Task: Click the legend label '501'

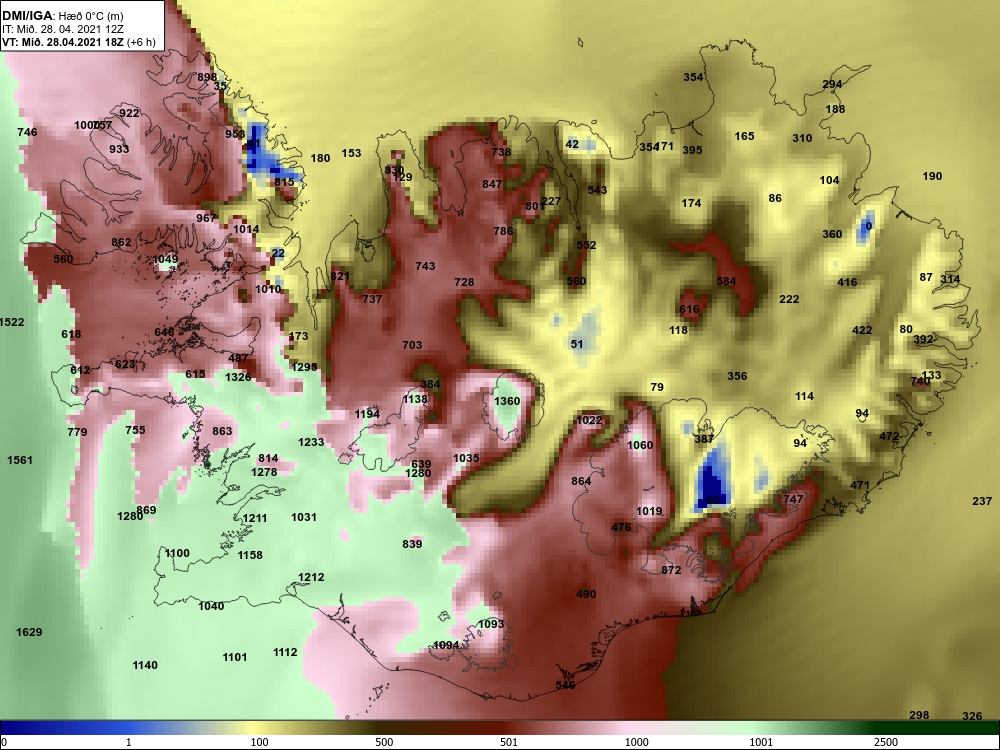Action: pyautogui.click(x=508, y=742)
